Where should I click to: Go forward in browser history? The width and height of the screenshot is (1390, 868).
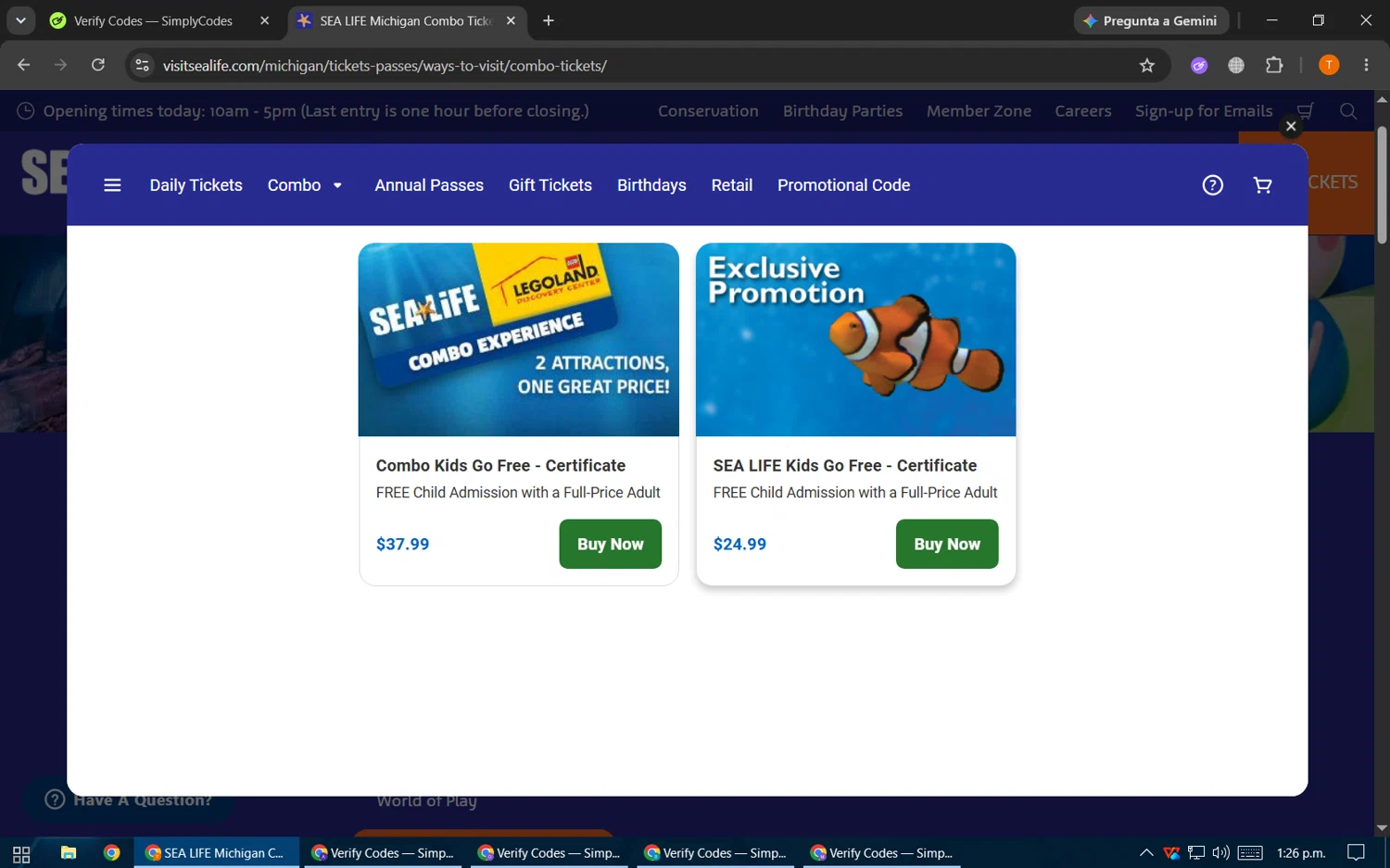61,65
